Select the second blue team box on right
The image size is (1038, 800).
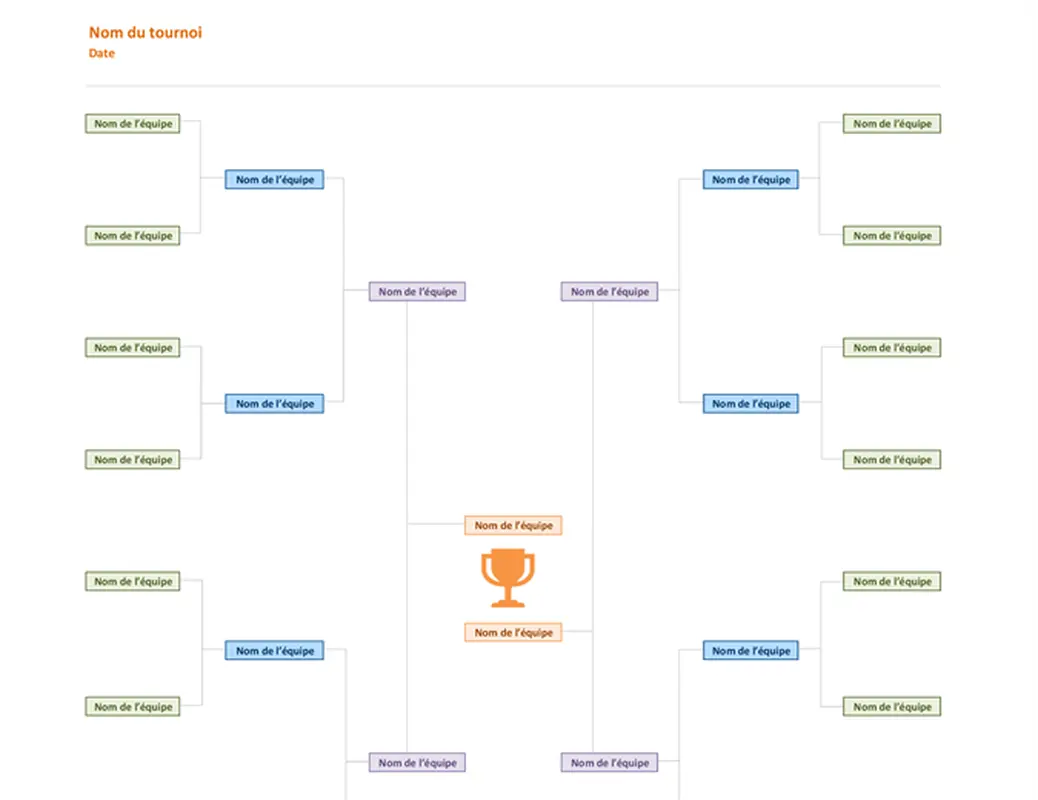coord(750,404)
